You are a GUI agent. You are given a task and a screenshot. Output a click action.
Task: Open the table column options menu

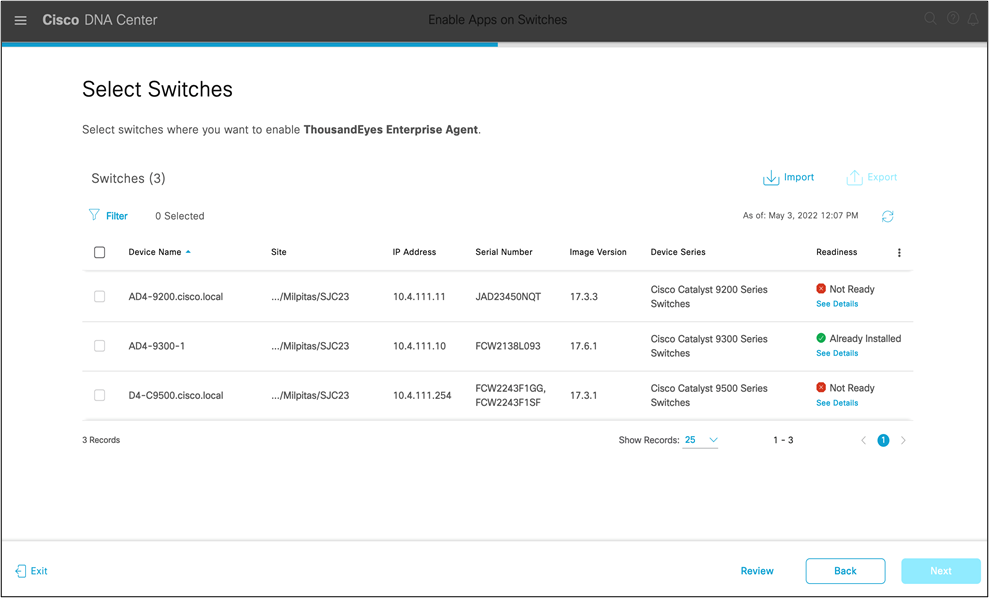tap(899, 253)
